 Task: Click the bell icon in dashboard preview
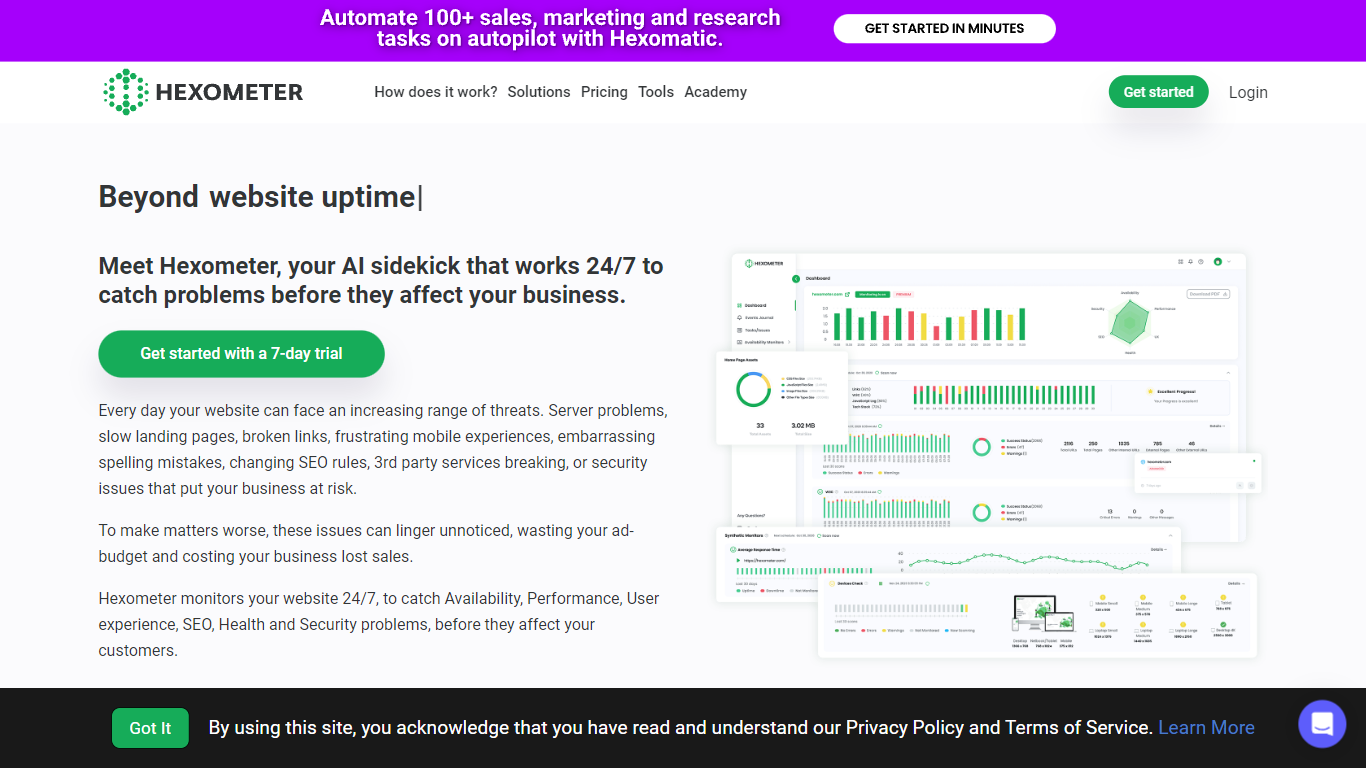pos(1190,262)
